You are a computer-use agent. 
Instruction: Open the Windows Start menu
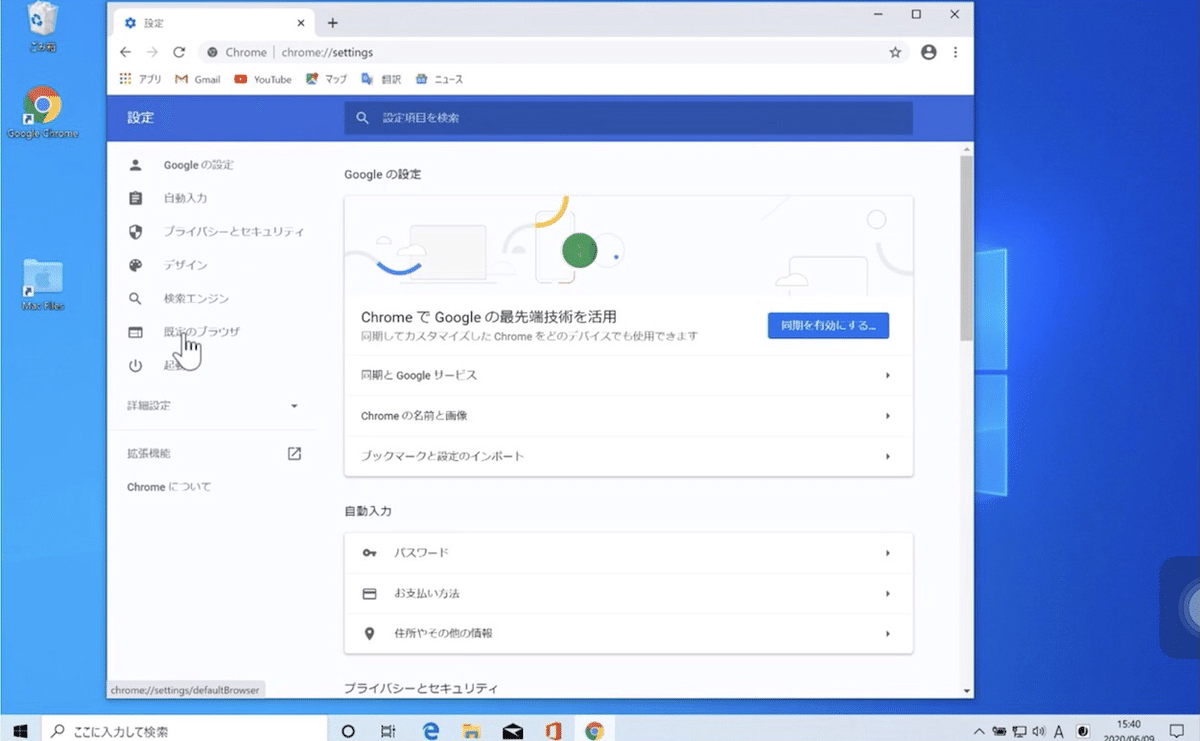(20, 730)
